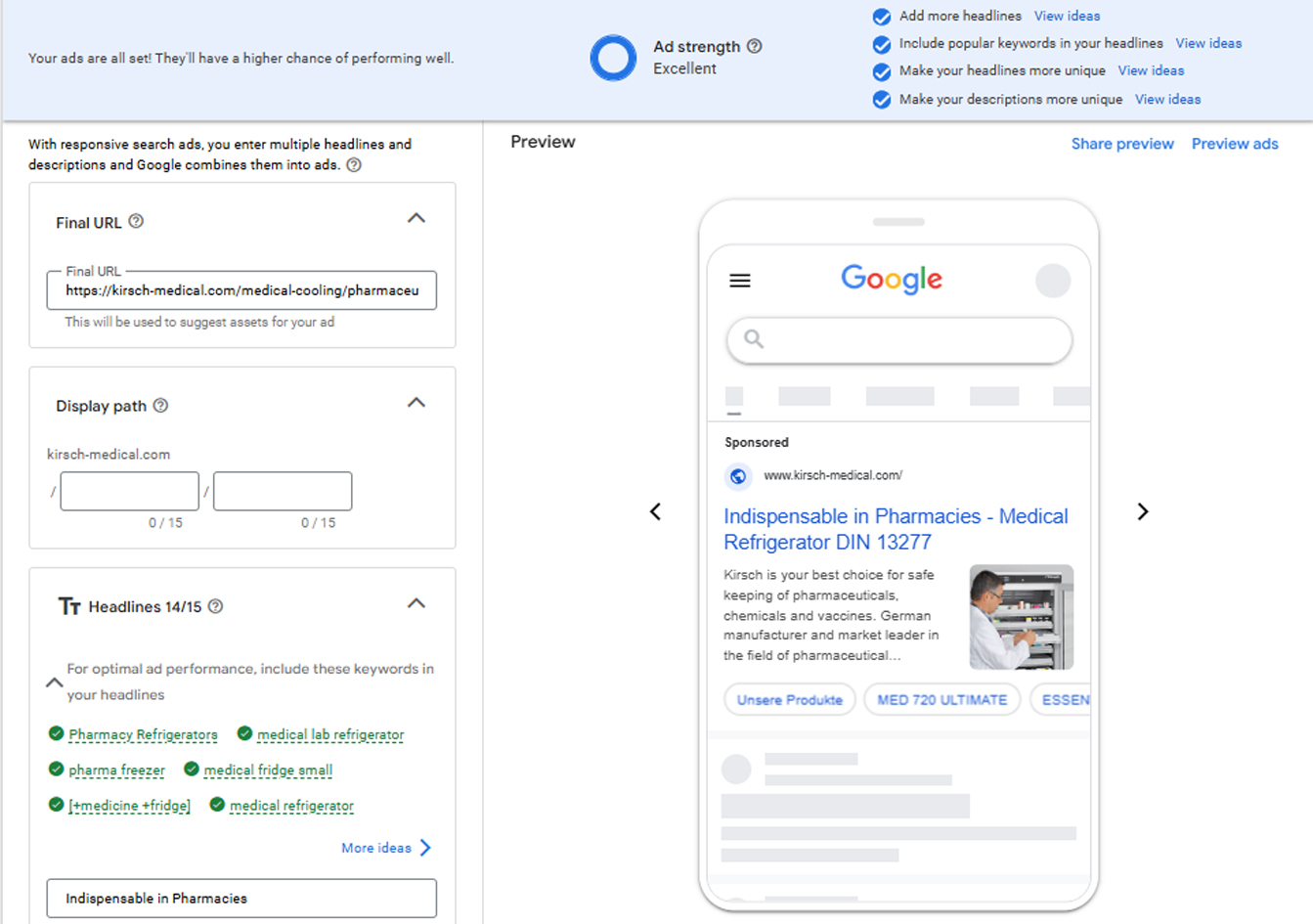Click the ad image thumbnail in preview
The height and width of the screenshot is (924, 1313).
(x=1021, y=617)
